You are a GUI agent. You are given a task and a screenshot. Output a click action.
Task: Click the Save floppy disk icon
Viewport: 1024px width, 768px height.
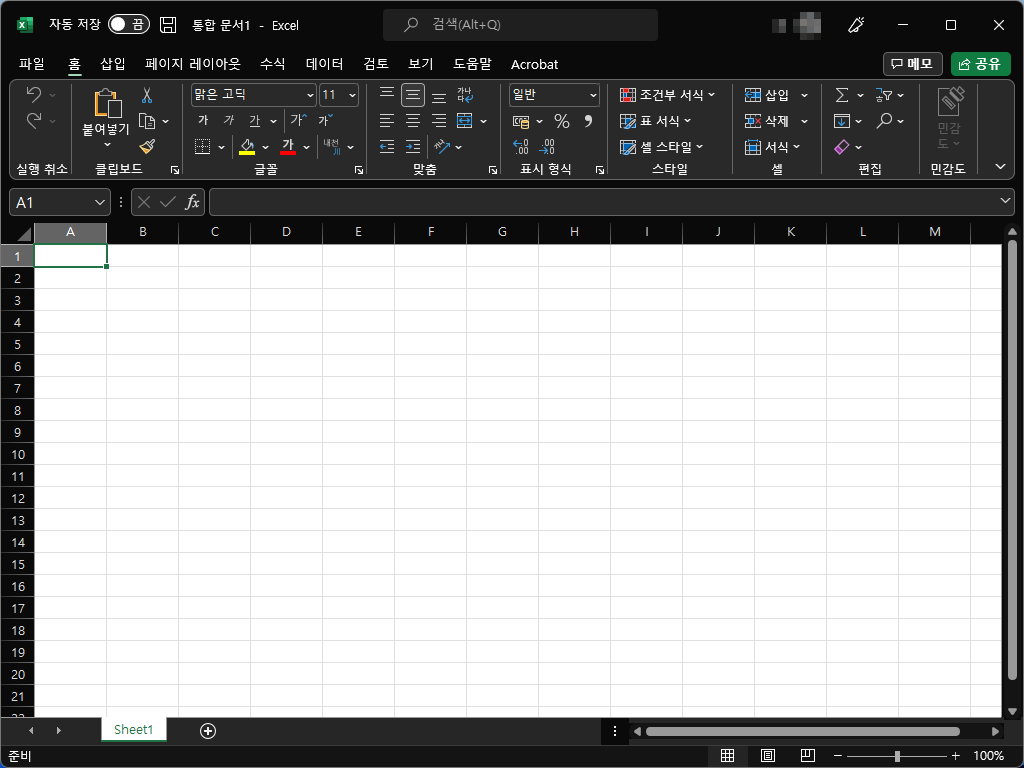click(168, 25)
